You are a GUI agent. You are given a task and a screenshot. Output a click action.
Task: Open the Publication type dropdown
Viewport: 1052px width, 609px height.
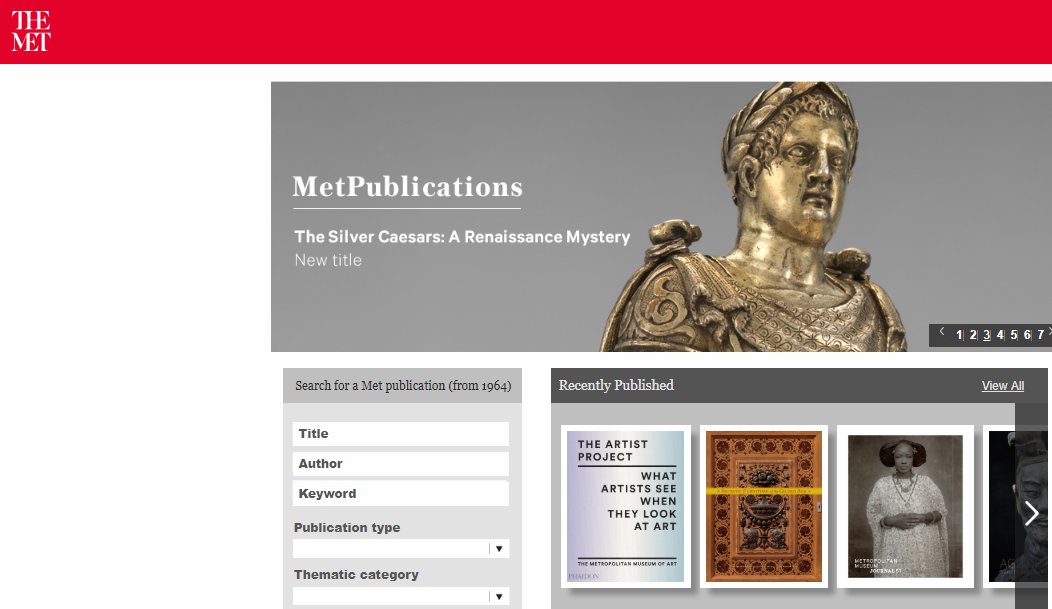pos(401,549)
